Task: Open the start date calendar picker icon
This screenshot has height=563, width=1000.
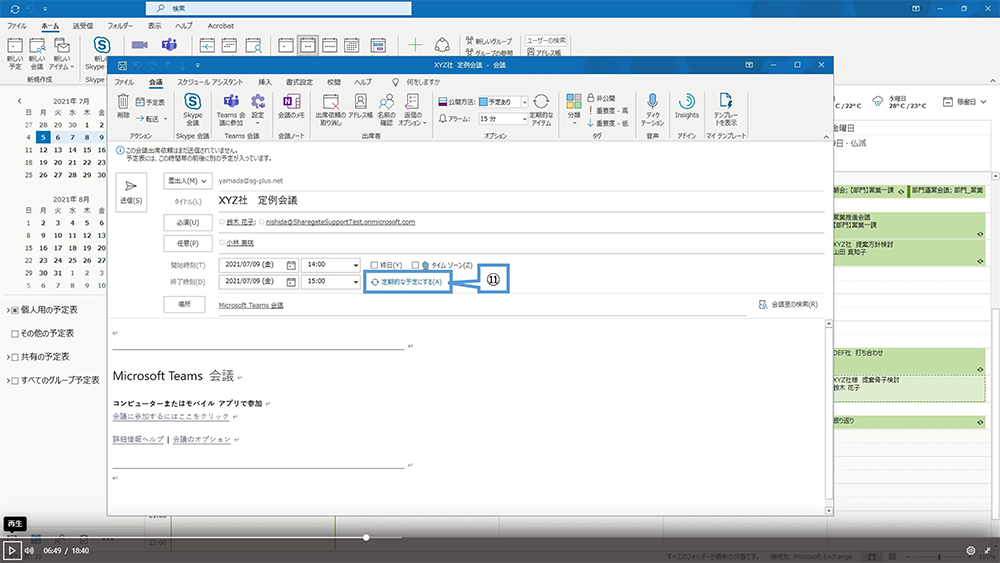Action: pos(291,265)
